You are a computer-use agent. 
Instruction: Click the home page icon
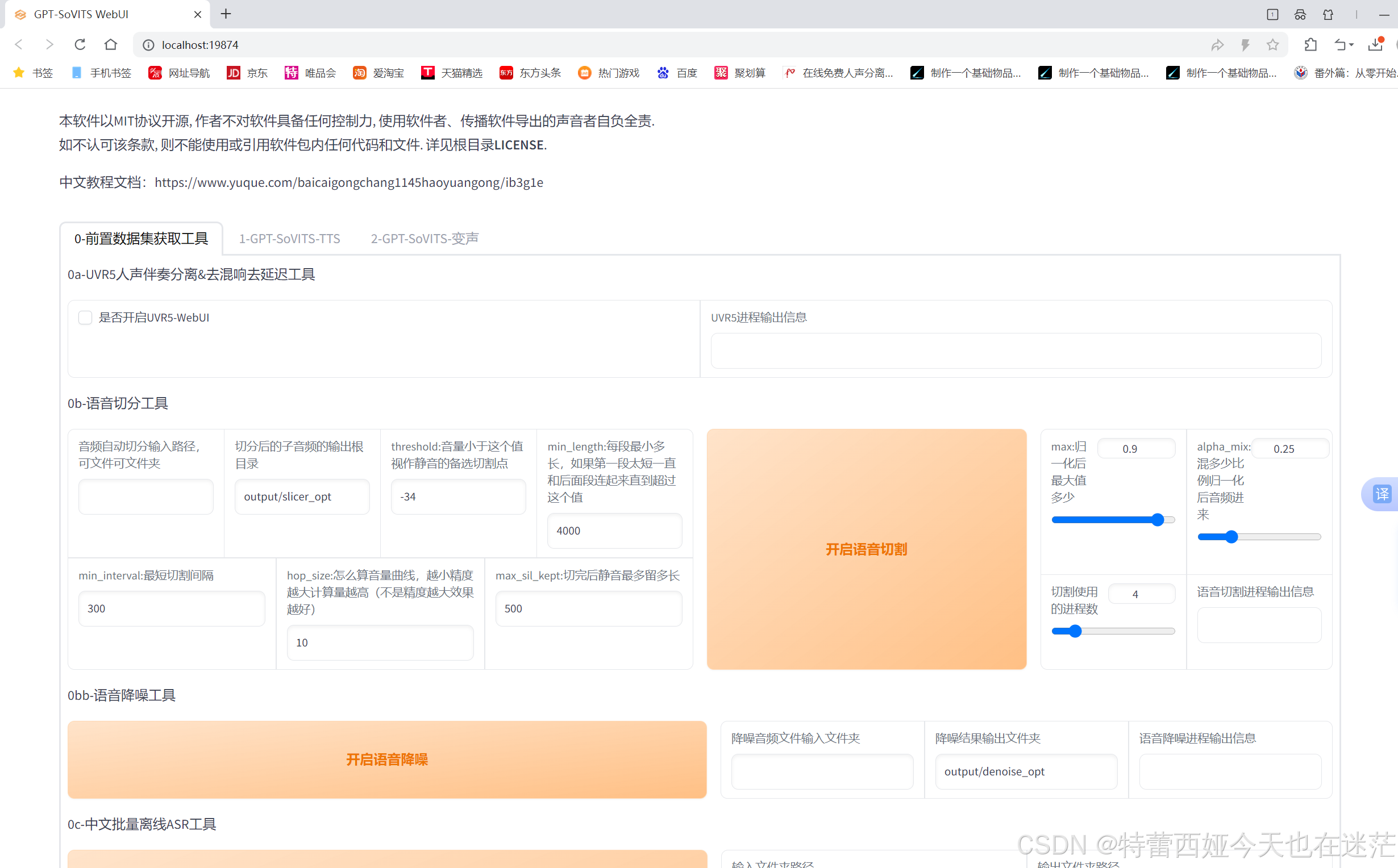111,44
